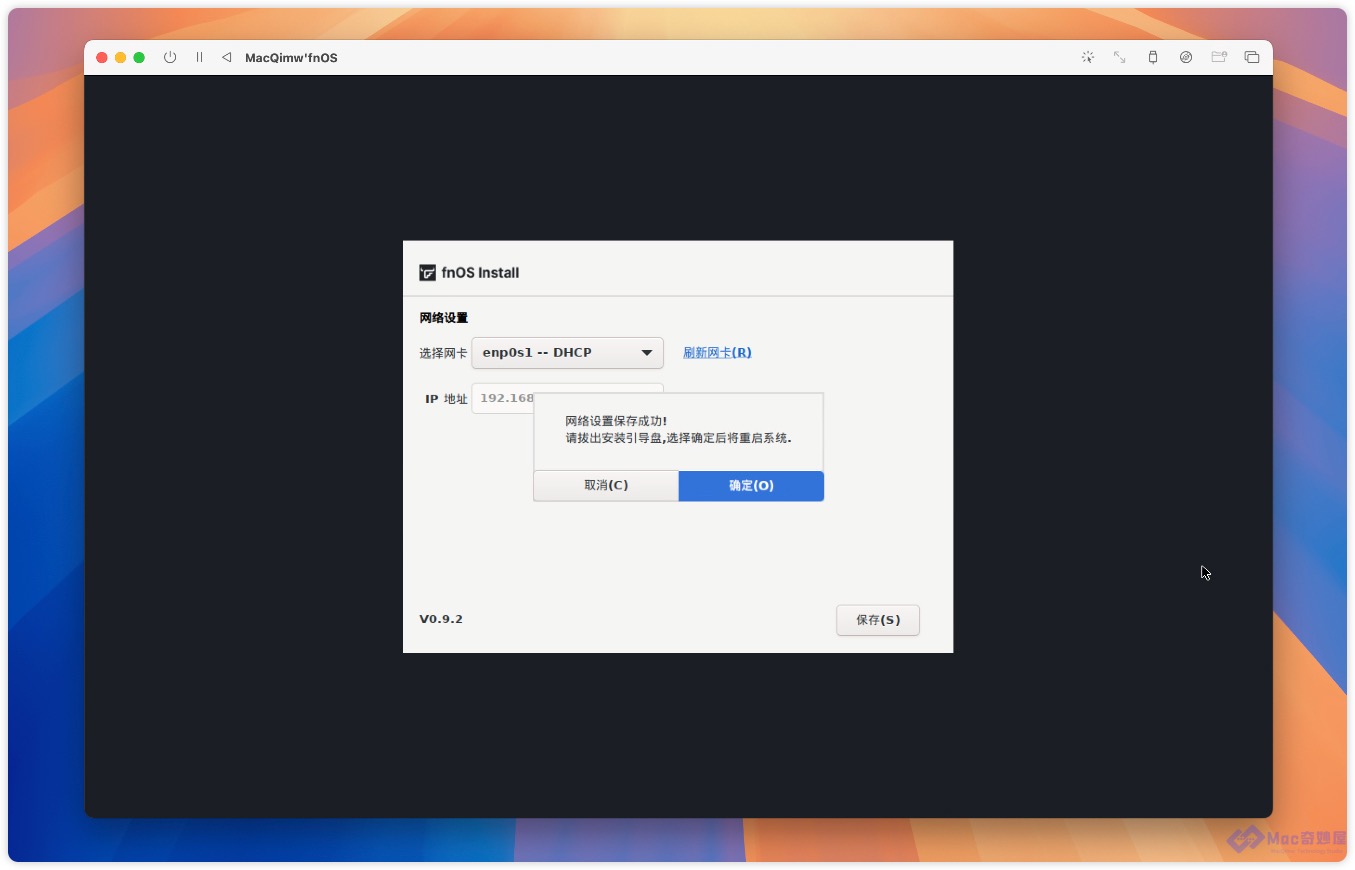Click the V0.9.2 version text
This screenshot has height=870, width=1355.
441,619
